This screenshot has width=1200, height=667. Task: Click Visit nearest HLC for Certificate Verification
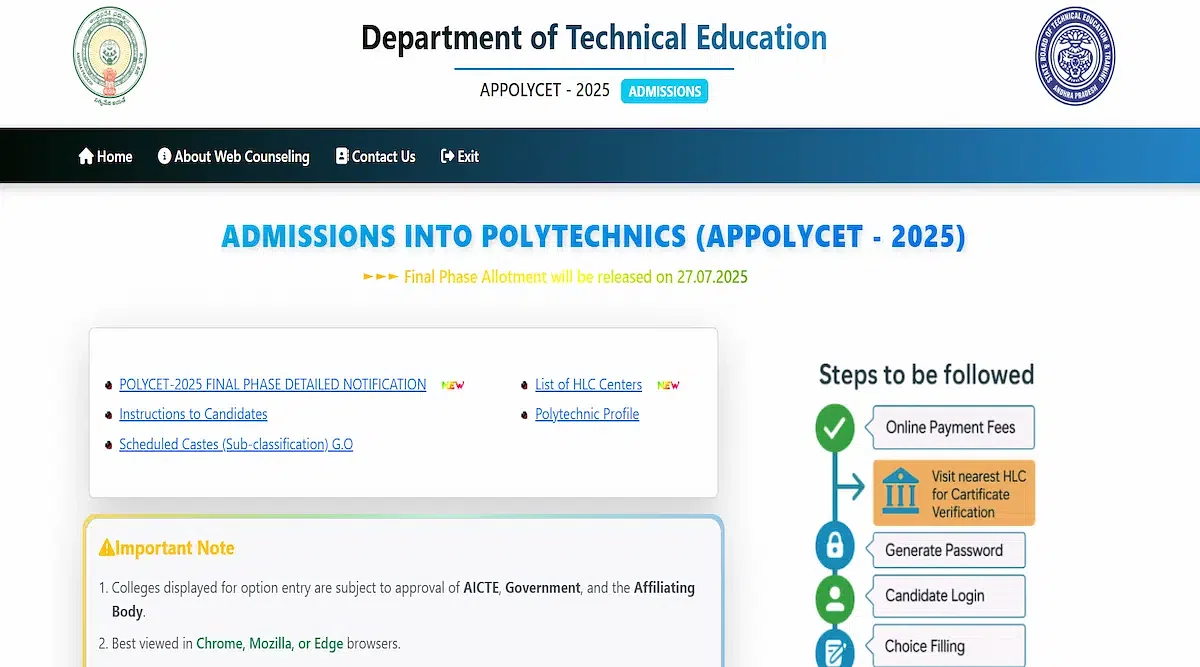(x=954, y=493)
